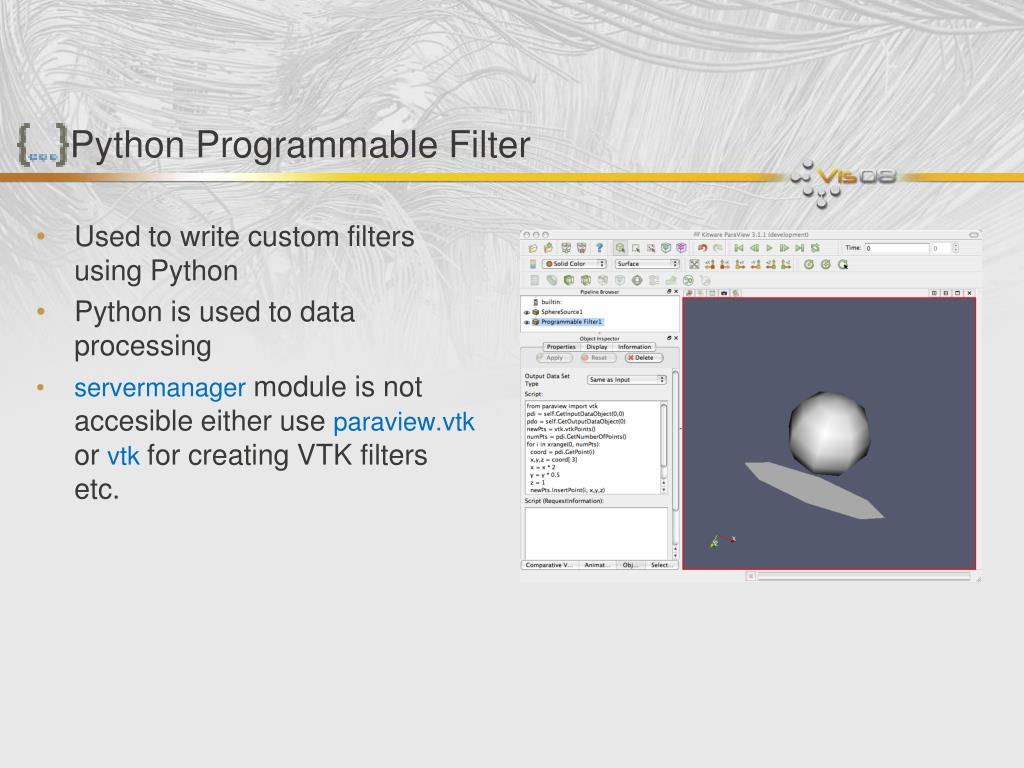1024x768 pixels.
Task: Click the Disconnect from server icon
Action: pyautogui.click(x=582, y=248)
